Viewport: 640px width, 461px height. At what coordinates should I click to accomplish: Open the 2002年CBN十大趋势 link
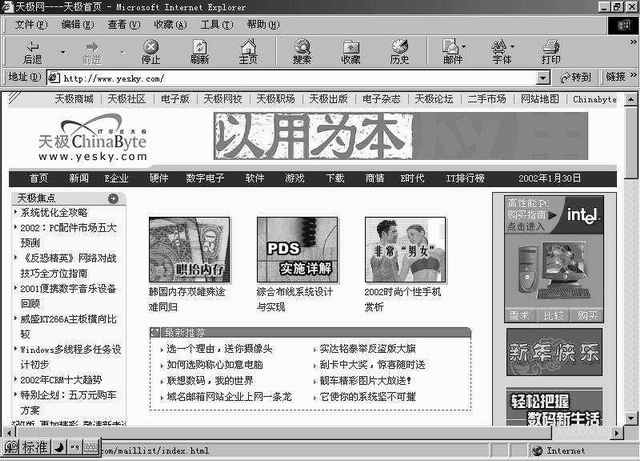(x=61, y=380)
